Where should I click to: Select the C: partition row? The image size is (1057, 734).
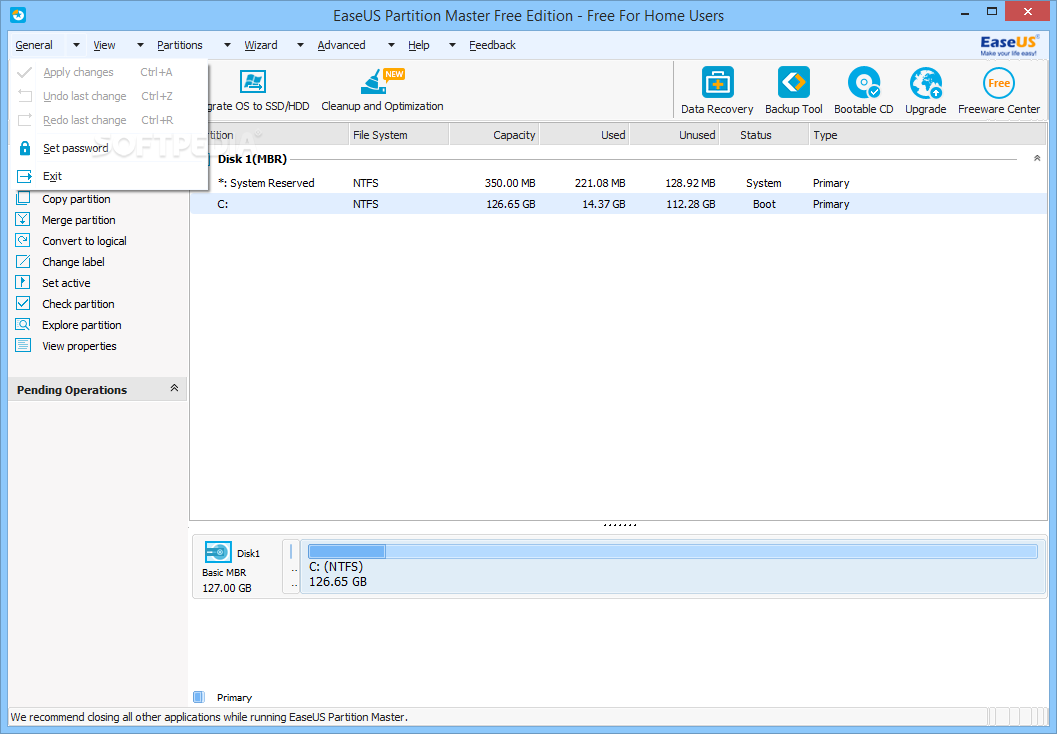click(618, 204)
